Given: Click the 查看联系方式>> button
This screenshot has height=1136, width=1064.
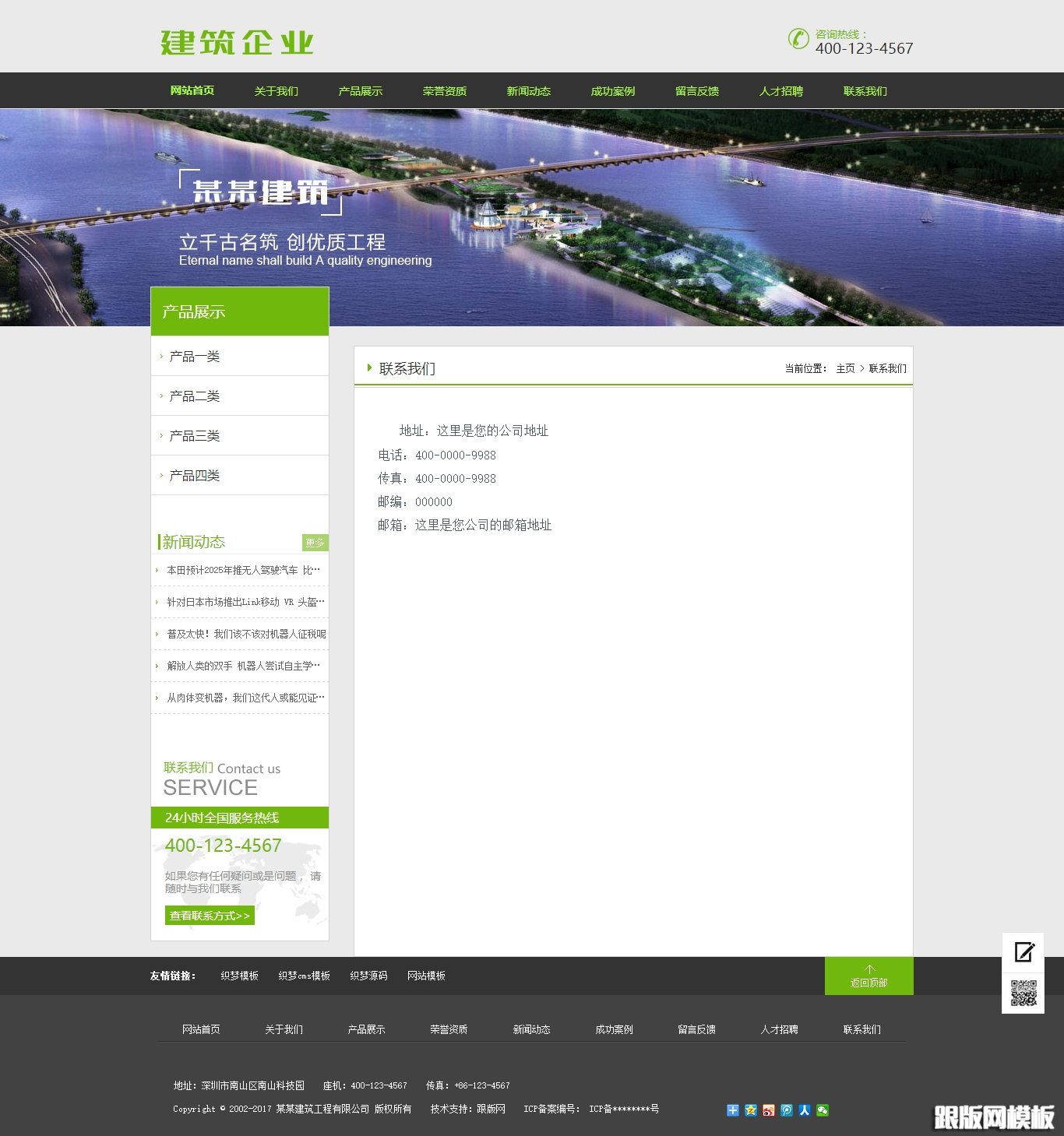Looking at the screenshot, I should click(x=210, y=916).
